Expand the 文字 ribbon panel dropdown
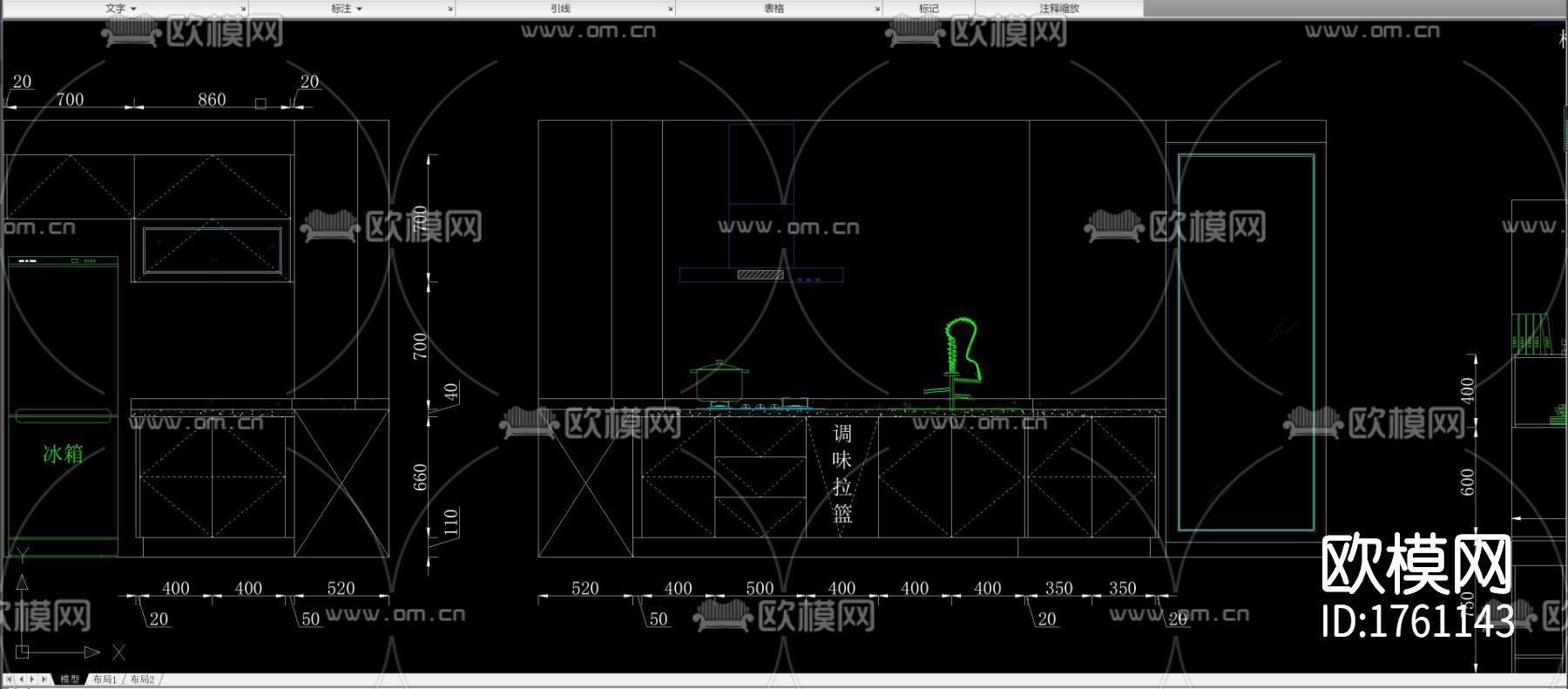The image size is (1568, 689). 133,9
